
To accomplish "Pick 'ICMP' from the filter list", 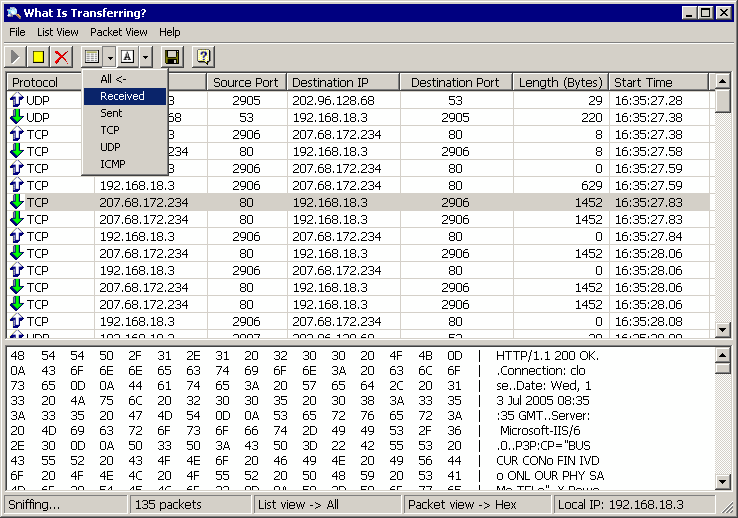I will (x=113, y=164).
